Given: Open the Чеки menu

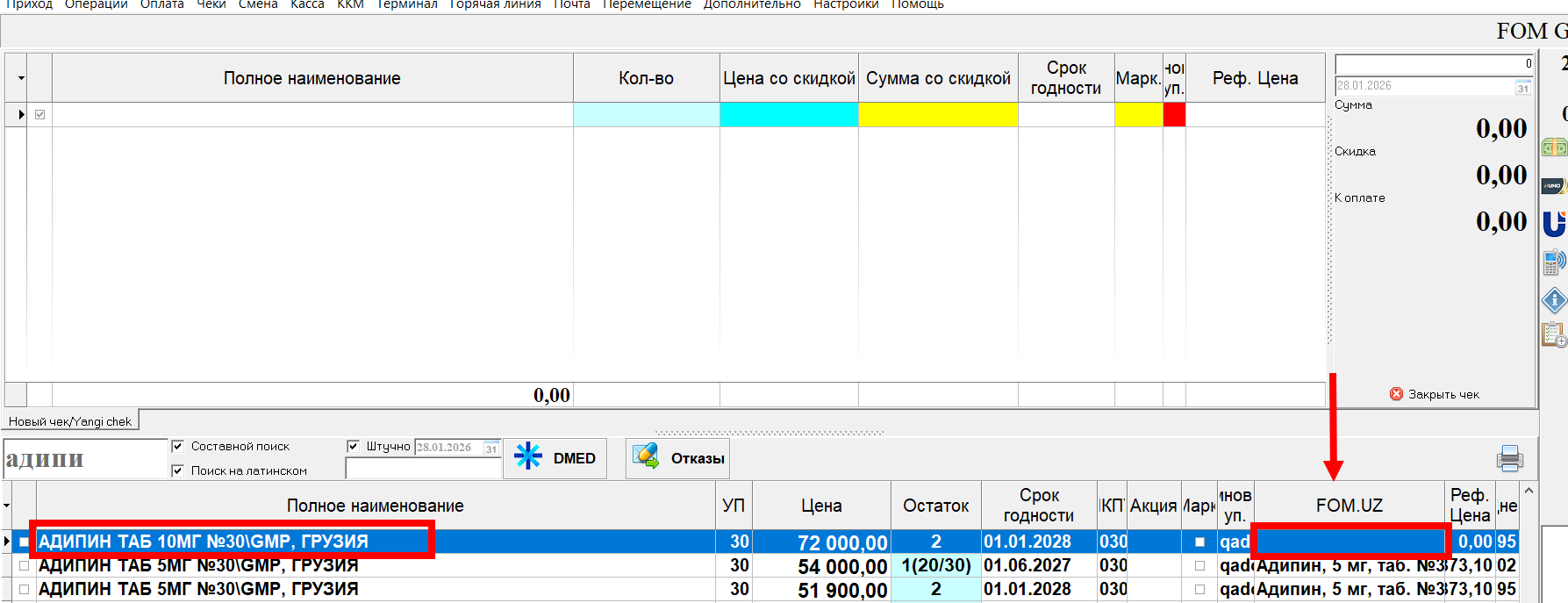Looking at the screenshot, I should [x=211, y=4].
